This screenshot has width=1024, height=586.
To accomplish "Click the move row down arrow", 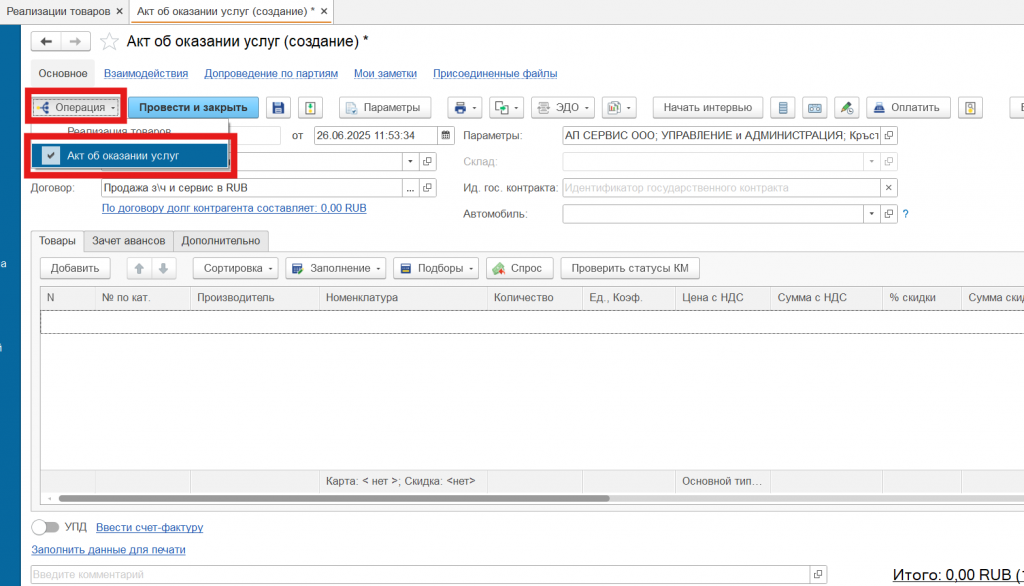I will [163, 268].
